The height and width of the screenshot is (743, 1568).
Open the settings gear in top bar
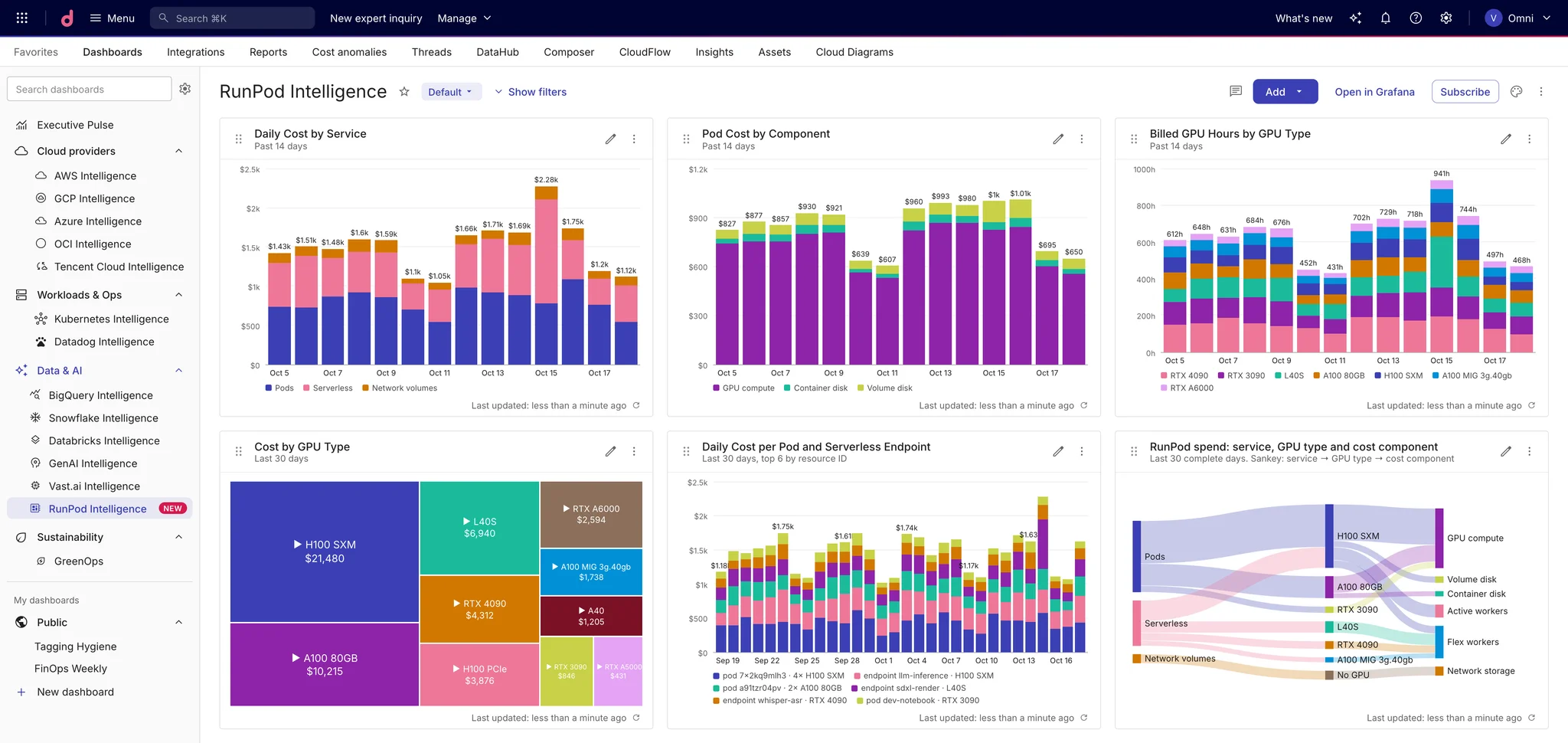[1445, 18]
